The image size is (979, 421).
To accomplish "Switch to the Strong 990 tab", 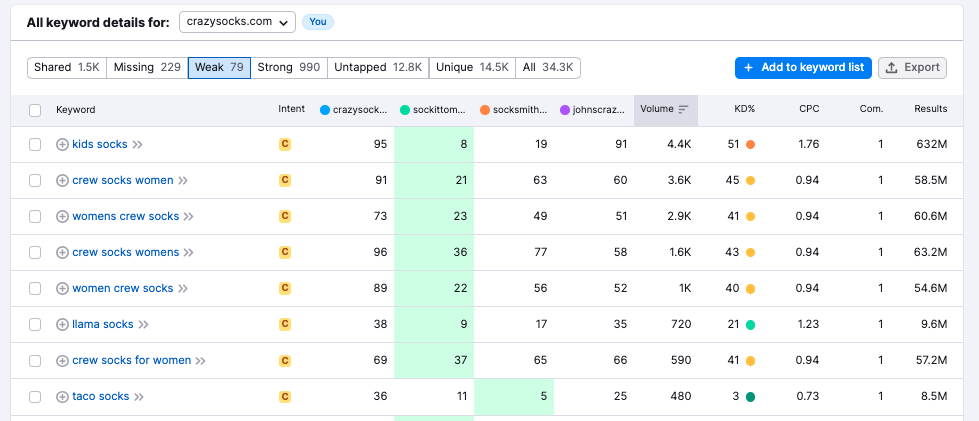I will tap(289, 67).
